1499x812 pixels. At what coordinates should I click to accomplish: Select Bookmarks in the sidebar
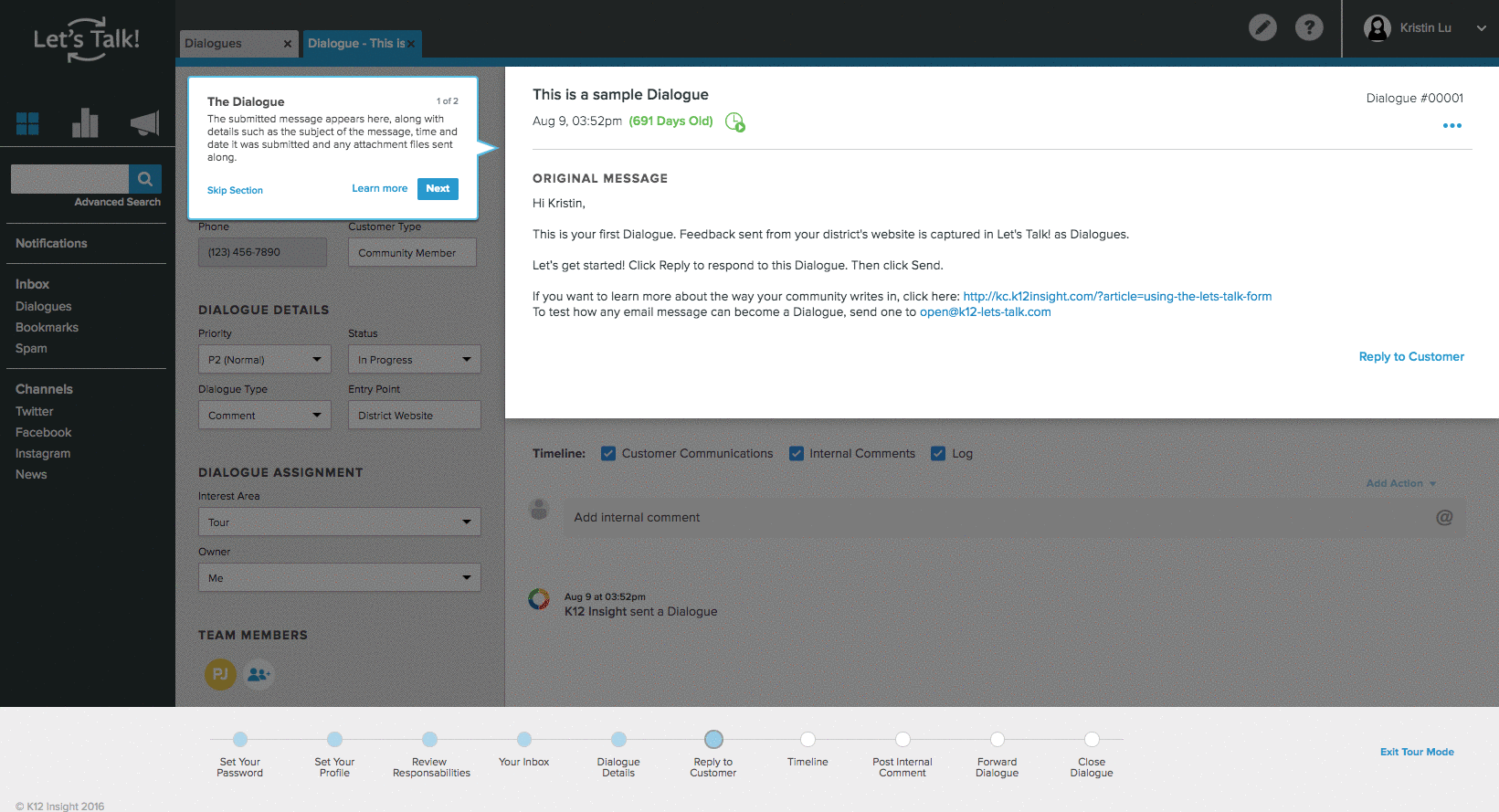pos(47,327)
